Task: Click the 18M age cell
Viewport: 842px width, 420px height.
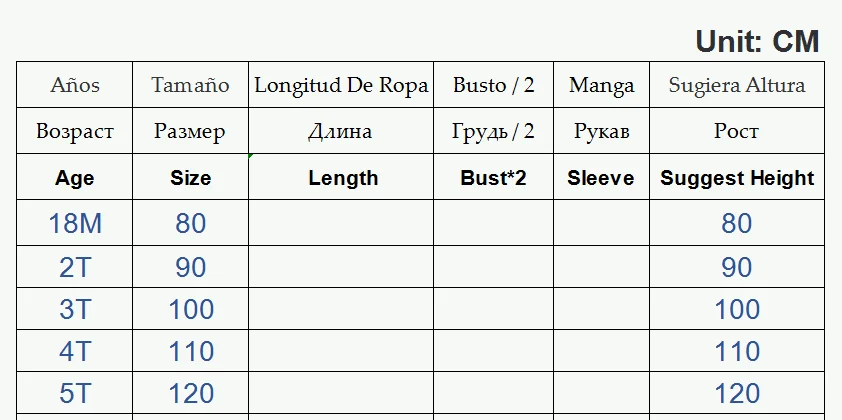Action: [75, 223]
